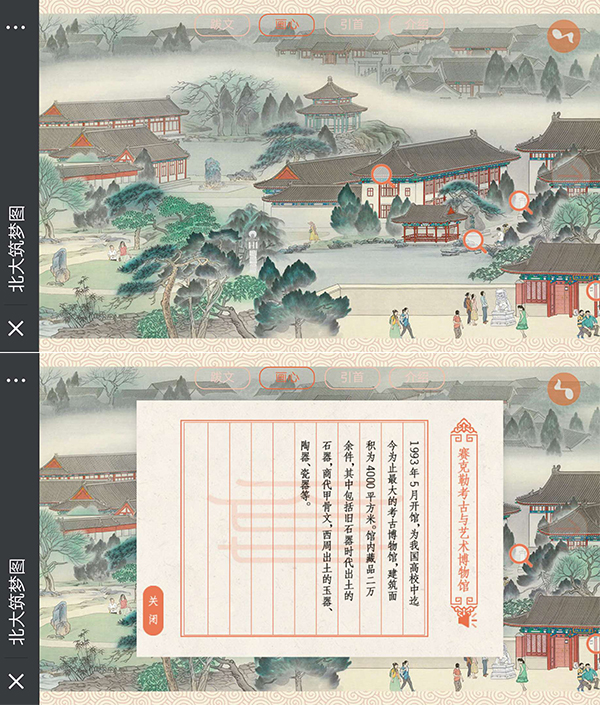Screen dimensions: 600x706
Task: Switch to the 跋文 tab in the no-popup screen
Action: coord(222,25)
